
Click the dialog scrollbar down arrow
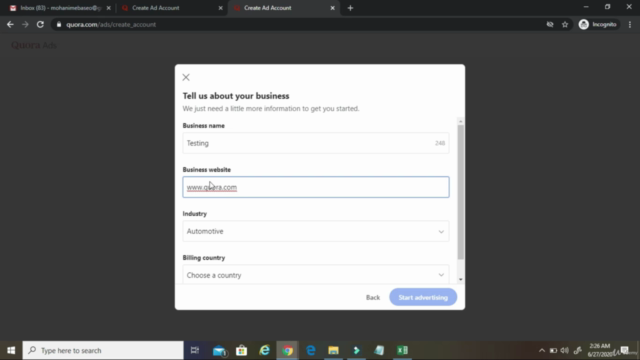[460, 280]
